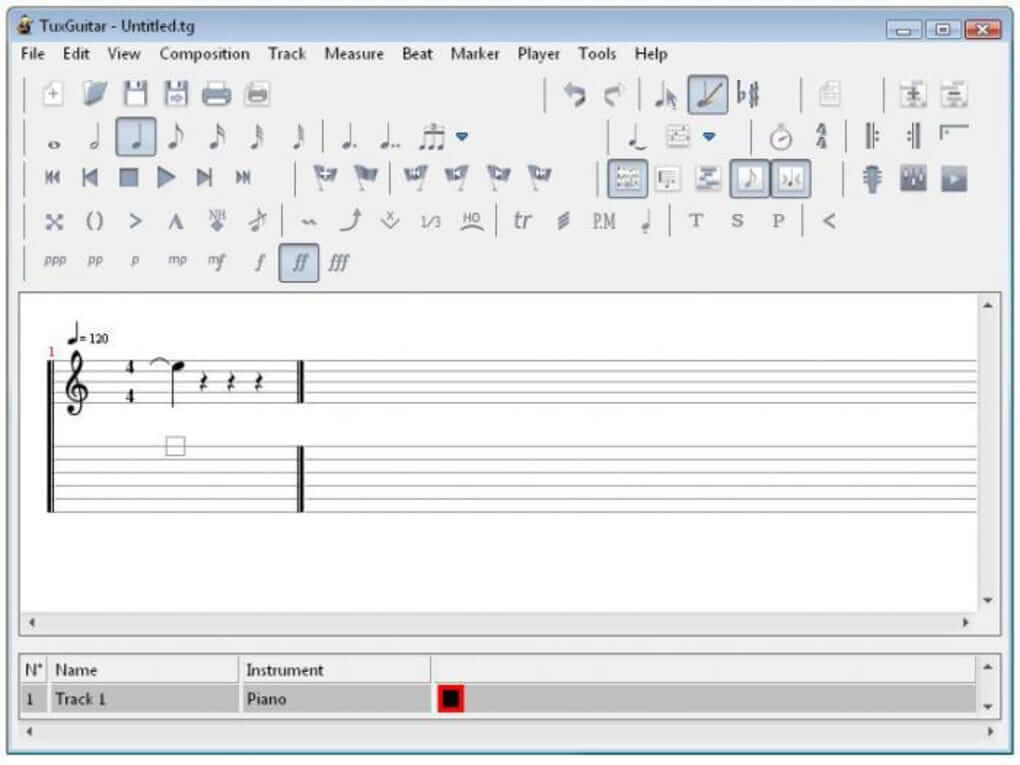Click the undo arrow icon
The height and width of the screenshot is (765, 1020).
[x=575, y=95]
